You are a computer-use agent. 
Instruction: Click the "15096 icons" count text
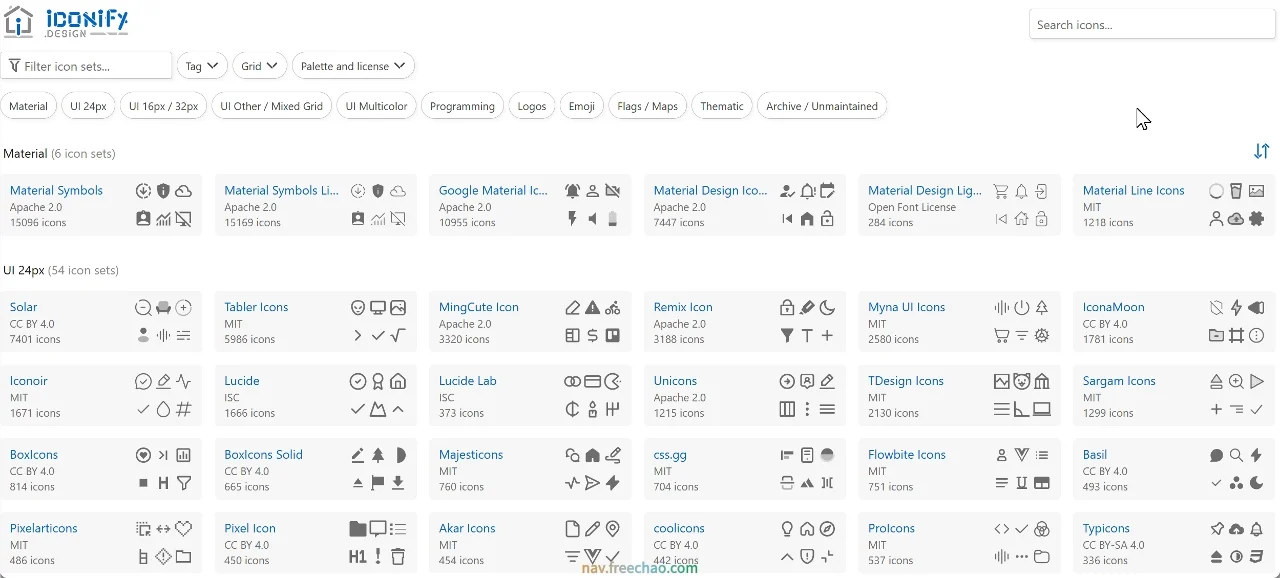[38, 222]
